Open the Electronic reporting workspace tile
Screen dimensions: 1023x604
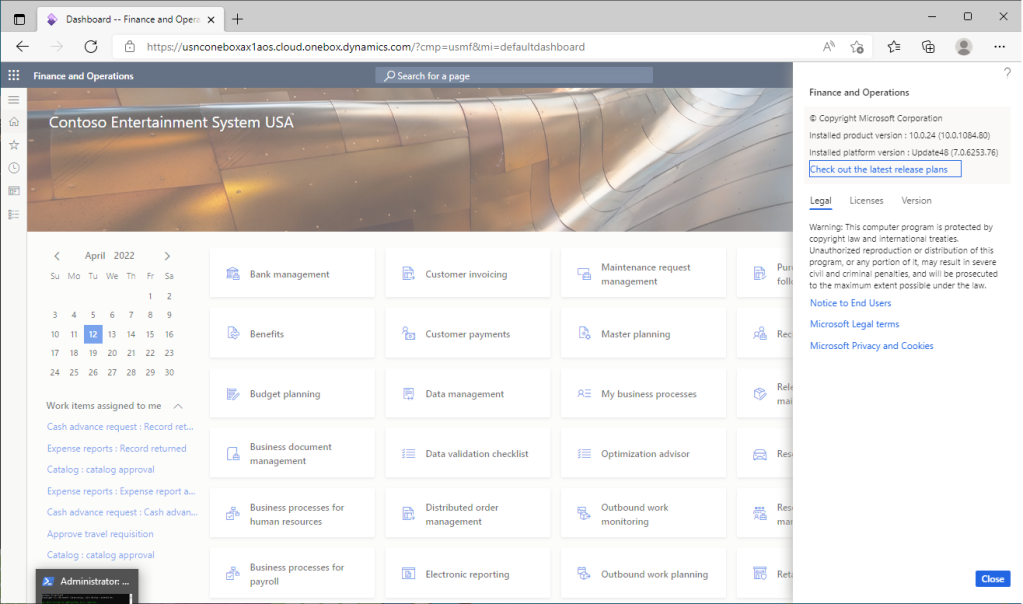click(468, 574)
